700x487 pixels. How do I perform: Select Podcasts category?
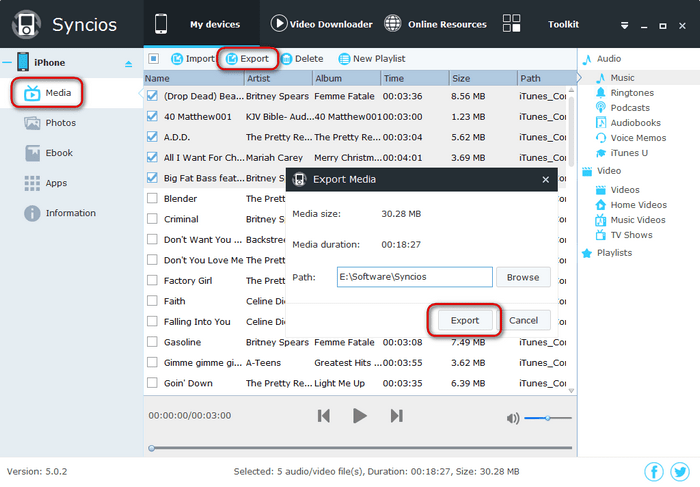(x=622, y=108)
